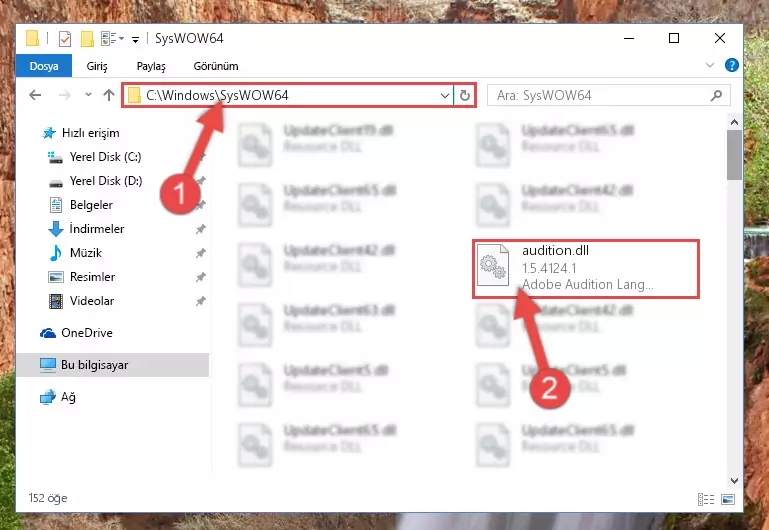Viewport: 769px width, 530px height.
Task: Click the audition.dll gear file icon
Action: click(x=493, y=265)
